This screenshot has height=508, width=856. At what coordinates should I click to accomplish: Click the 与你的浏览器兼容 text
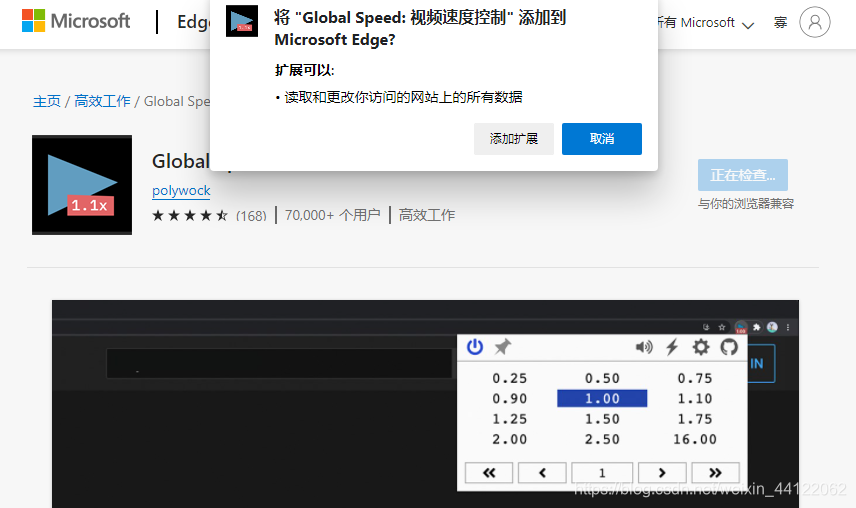pos(746,204)
